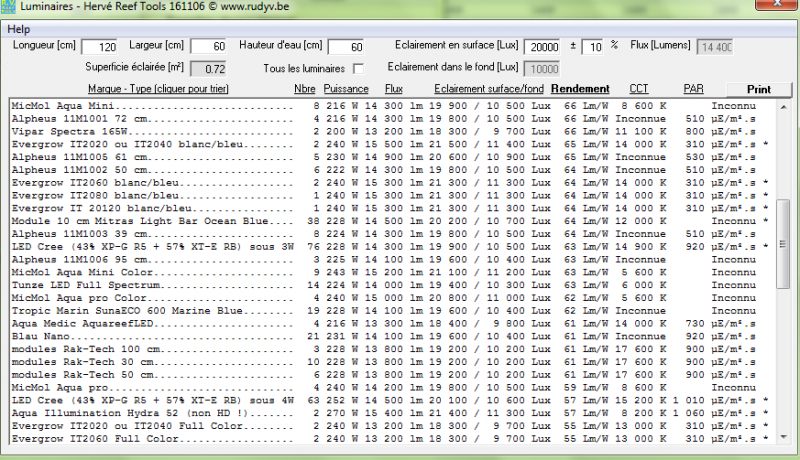Viewport: 800px width, 460px height.
Task: Select the LED Cree sous 4W row
Action: click(391, 400)
